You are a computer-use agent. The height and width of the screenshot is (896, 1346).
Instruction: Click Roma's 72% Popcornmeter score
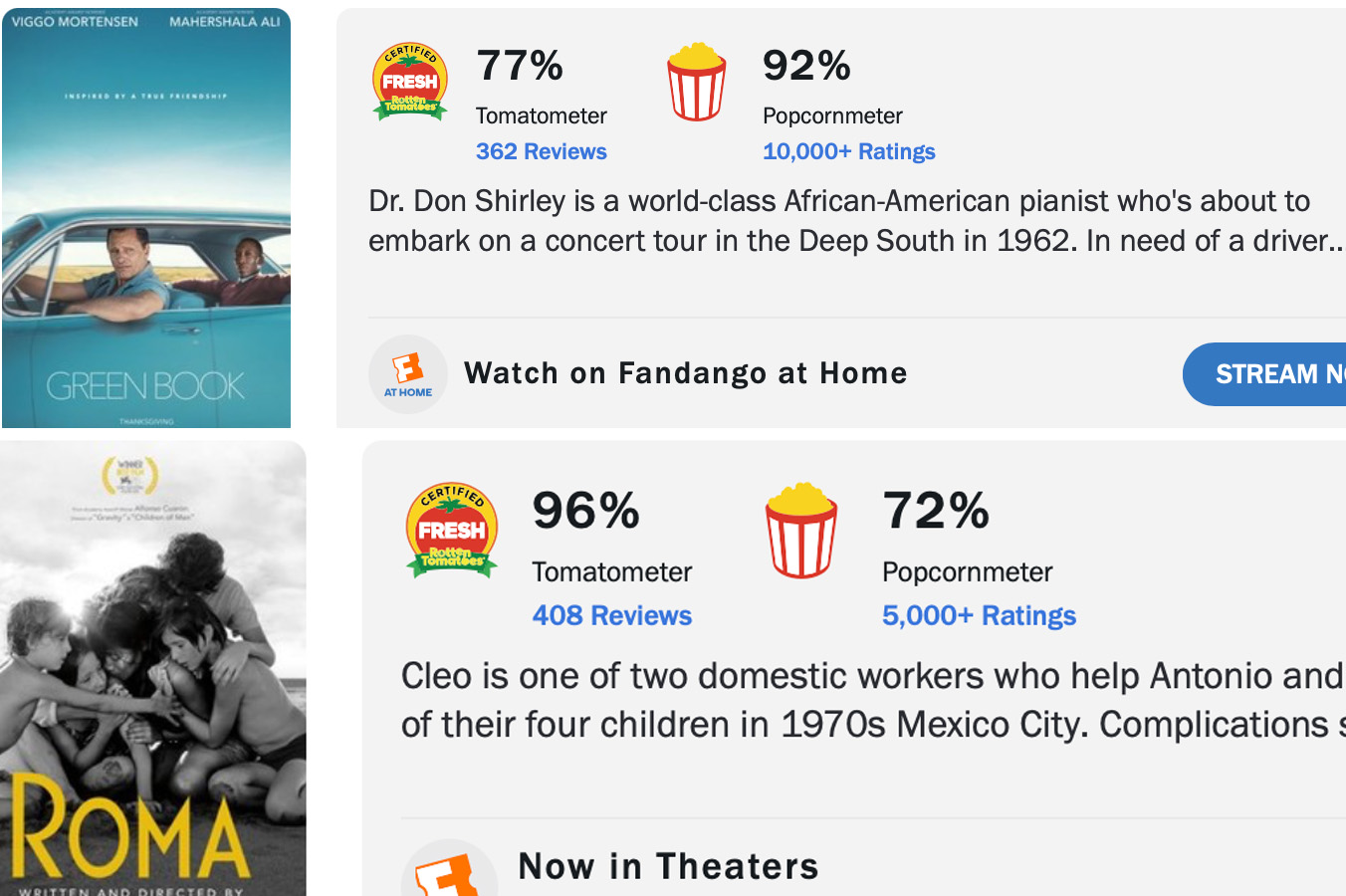click(x=936, y=511)
